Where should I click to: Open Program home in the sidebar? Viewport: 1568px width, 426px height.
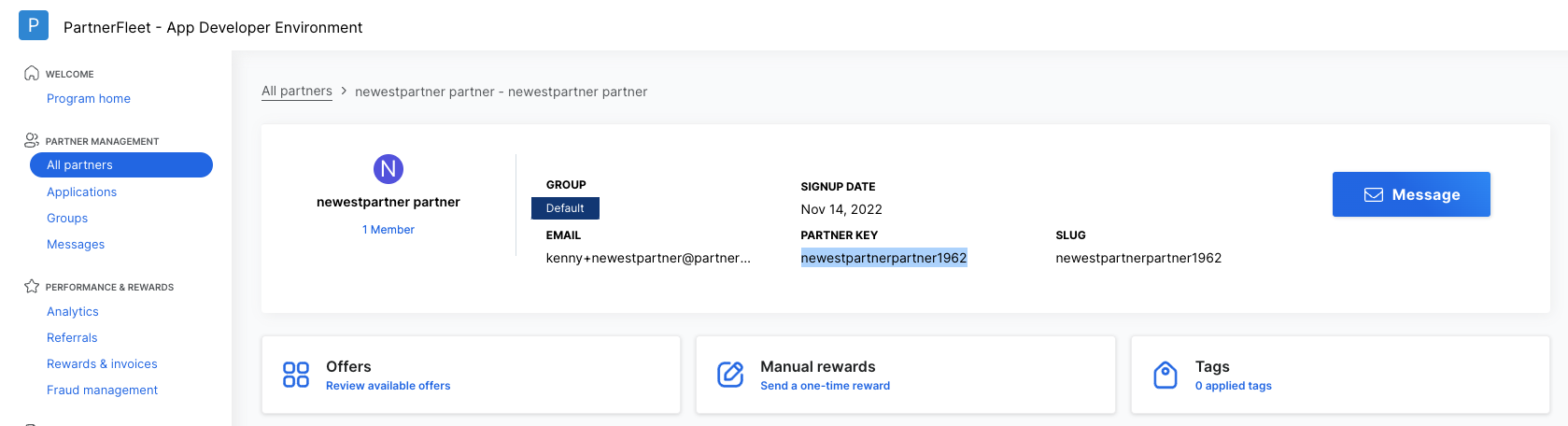89,98
